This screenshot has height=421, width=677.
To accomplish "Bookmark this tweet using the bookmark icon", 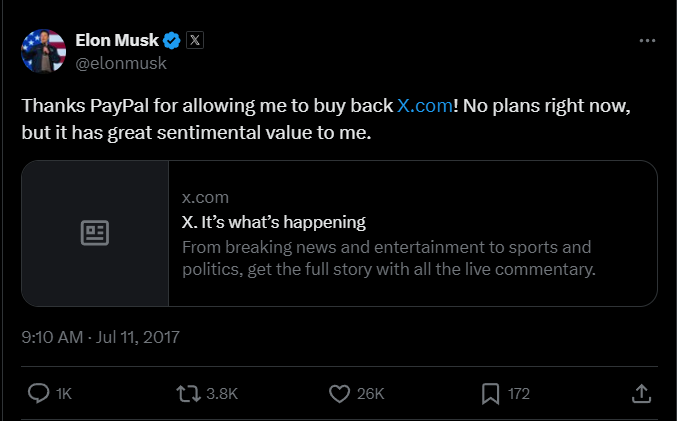I will [490, 394].
